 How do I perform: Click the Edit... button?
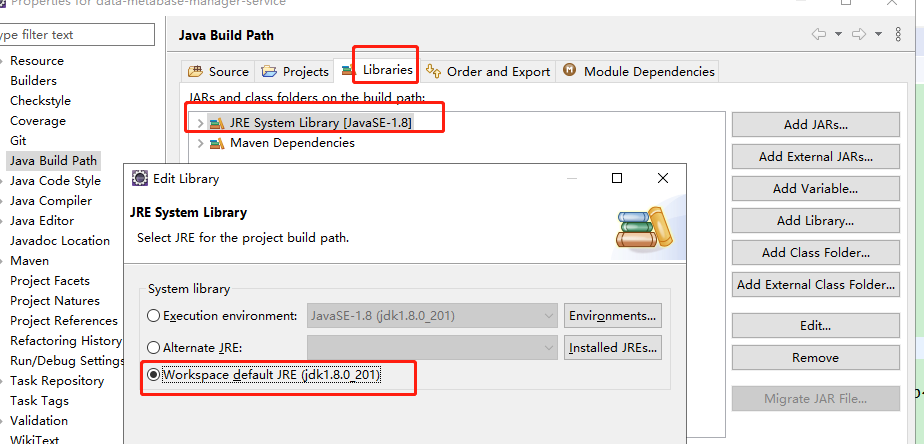click(816, 325)
